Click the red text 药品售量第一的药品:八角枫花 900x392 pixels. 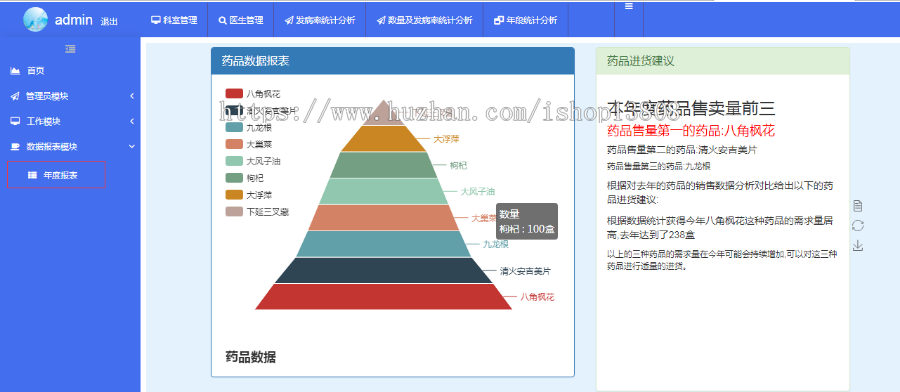pos(691,131)
